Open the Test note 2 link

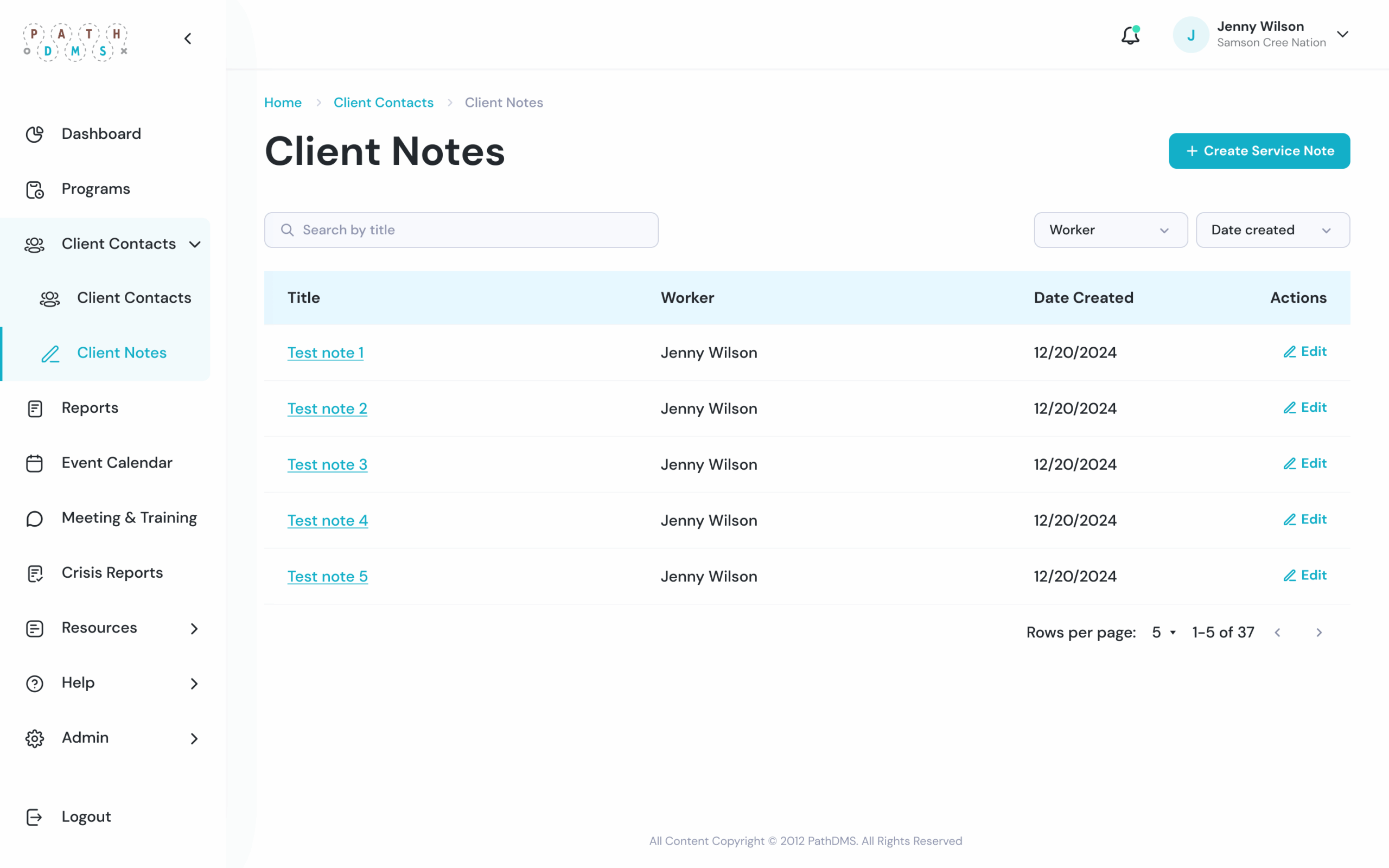(x=327, y=409)
